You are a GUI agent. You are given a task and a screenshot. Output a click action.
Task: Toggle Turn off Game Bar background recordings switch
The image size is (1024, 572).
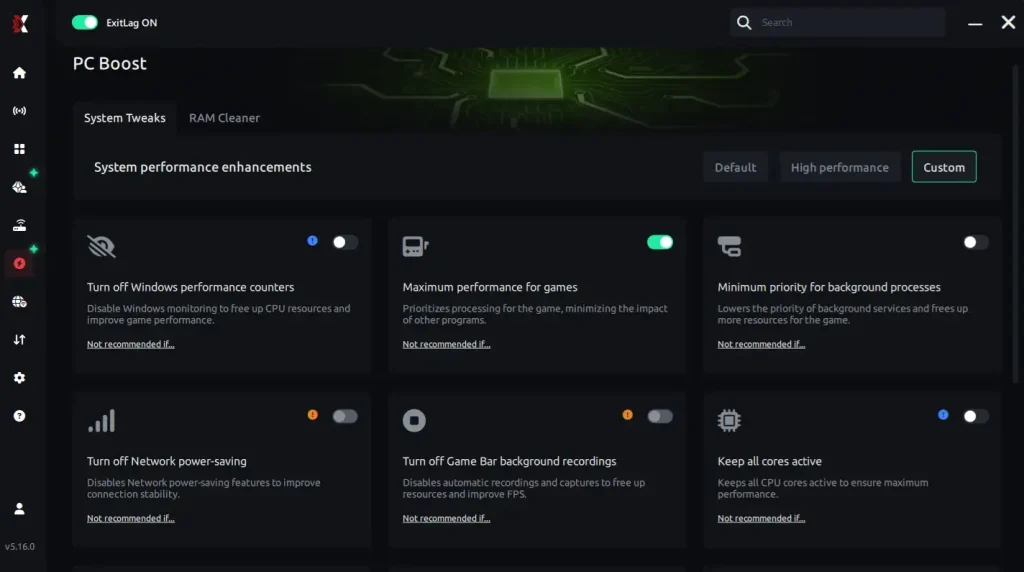pyautogui.click(x=660, y=416)
